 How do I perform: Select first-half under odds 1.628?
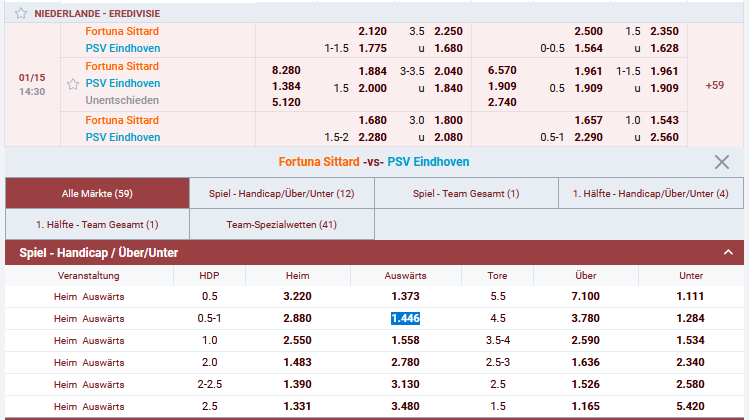point(664,48)
